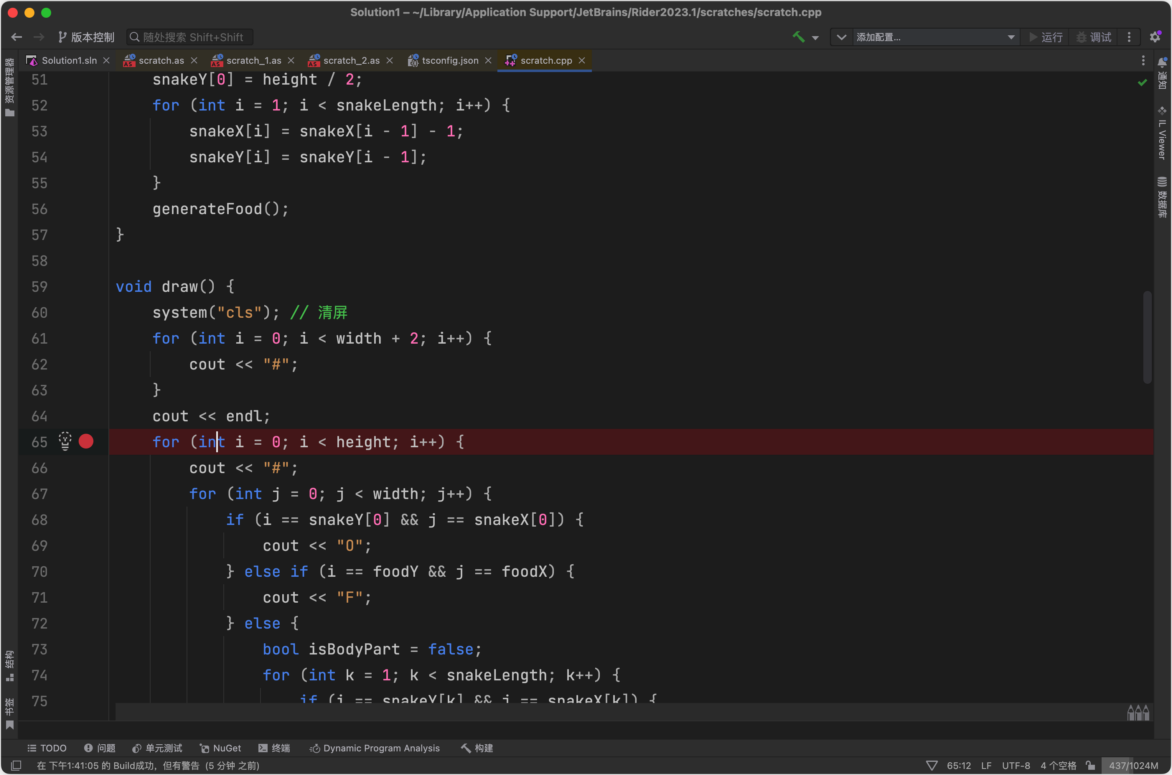Change line separator LF in status bar
Viewport: 1172px width, 775px height.
coord(986,765)
